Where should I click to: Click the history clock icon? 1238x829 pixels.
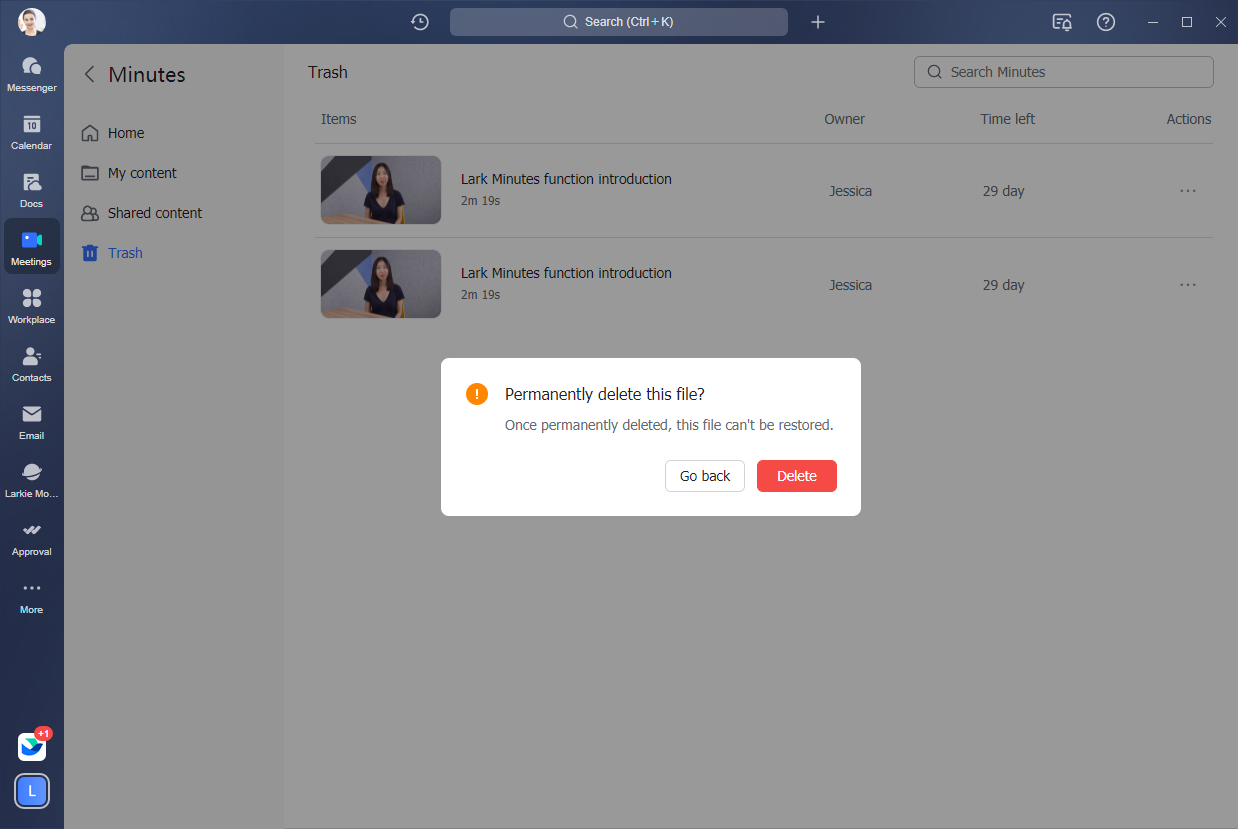pos(420,22)
